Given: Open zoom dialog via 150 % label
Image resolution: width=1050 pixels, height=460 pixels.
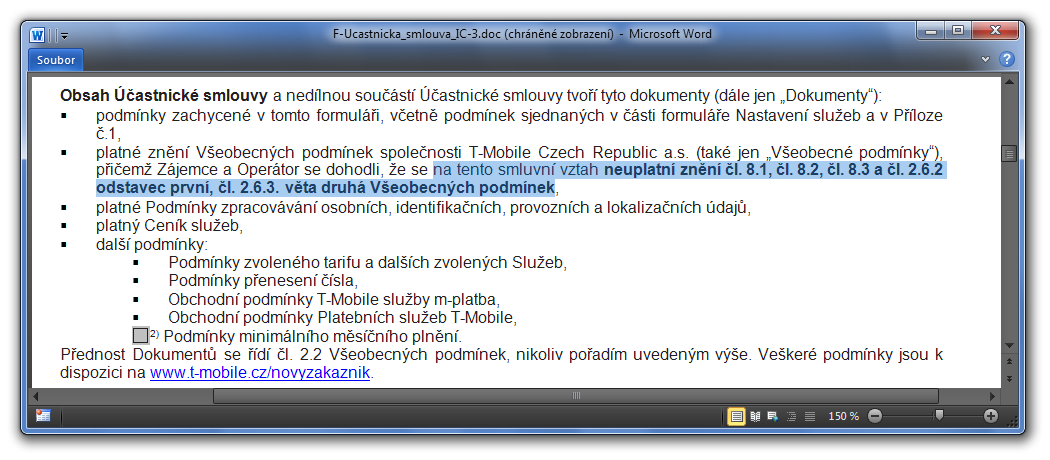Looking at the screenshot, I should point(843,416).
